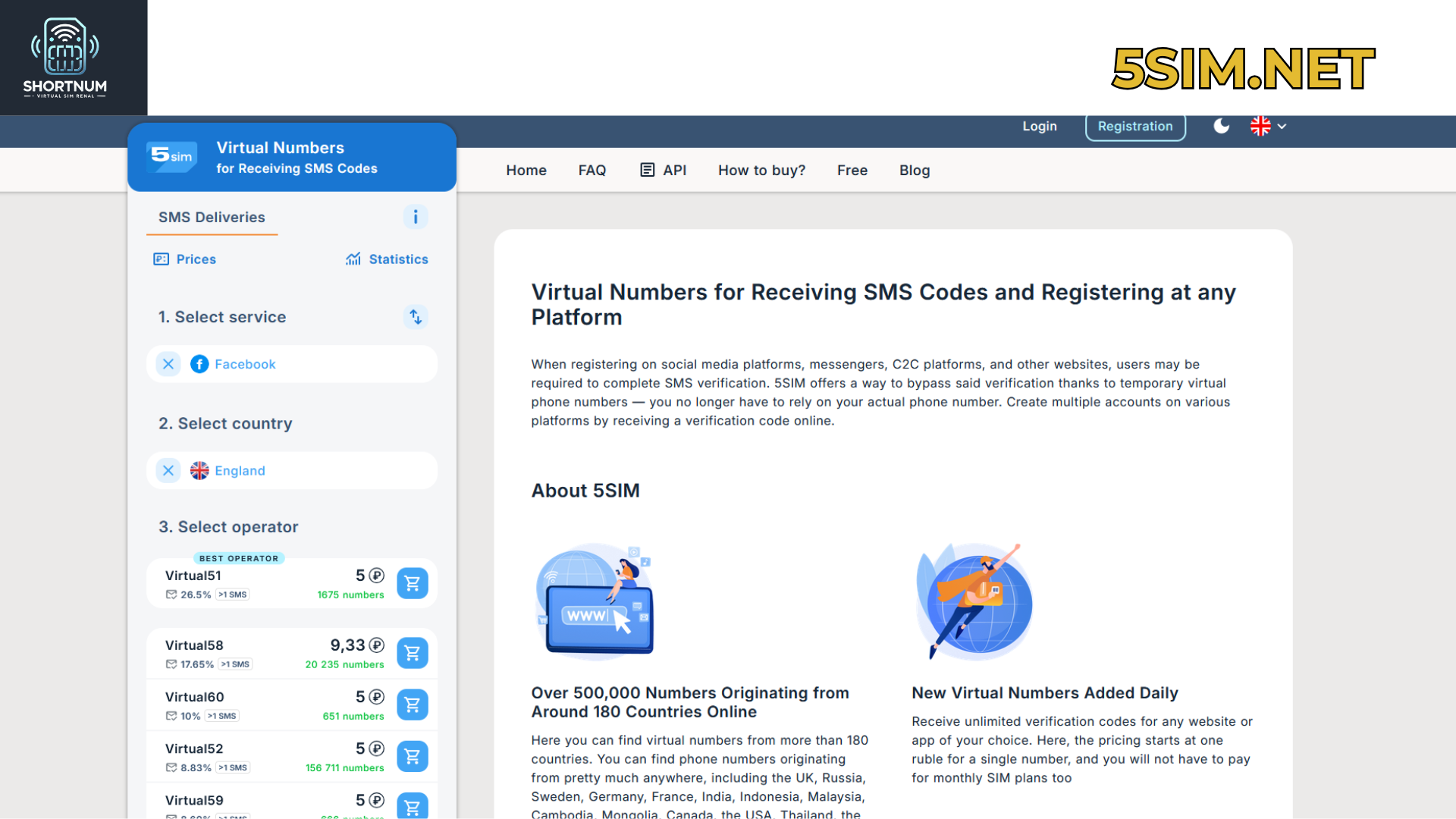1456x819 pixels.
Task: Open Prices via the ruble price icon
Action: (161, 259)
